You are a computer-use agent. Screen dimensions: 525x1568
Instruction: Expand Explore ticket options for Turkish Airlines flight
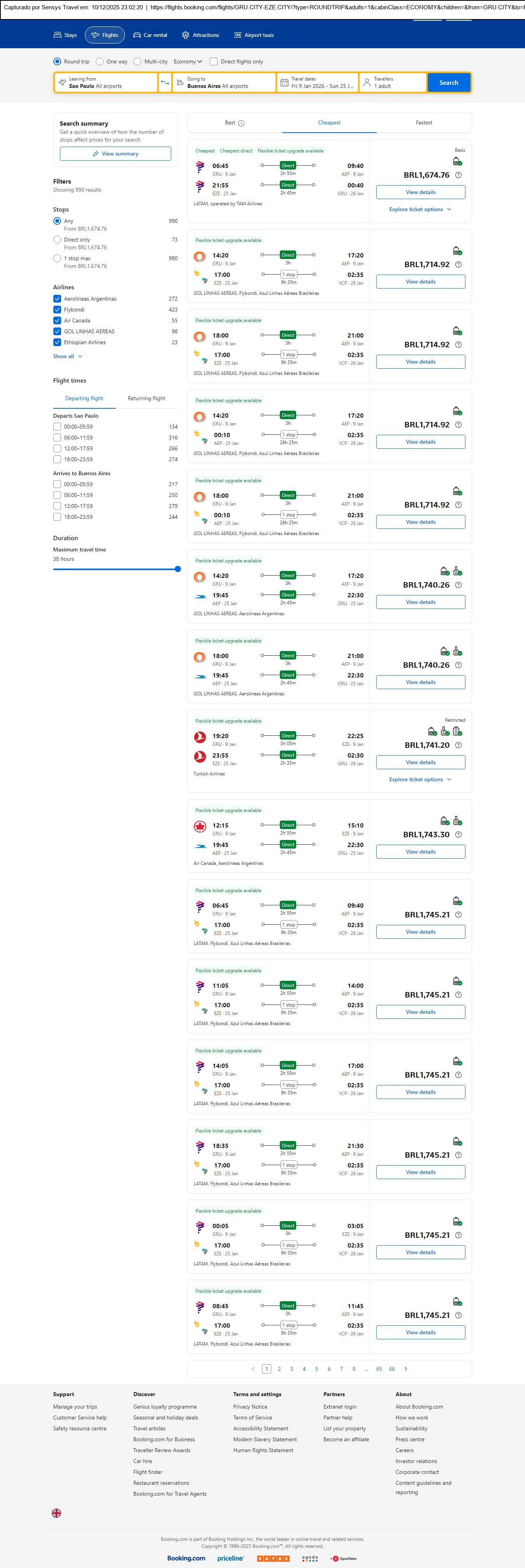[x=420, y=779]
